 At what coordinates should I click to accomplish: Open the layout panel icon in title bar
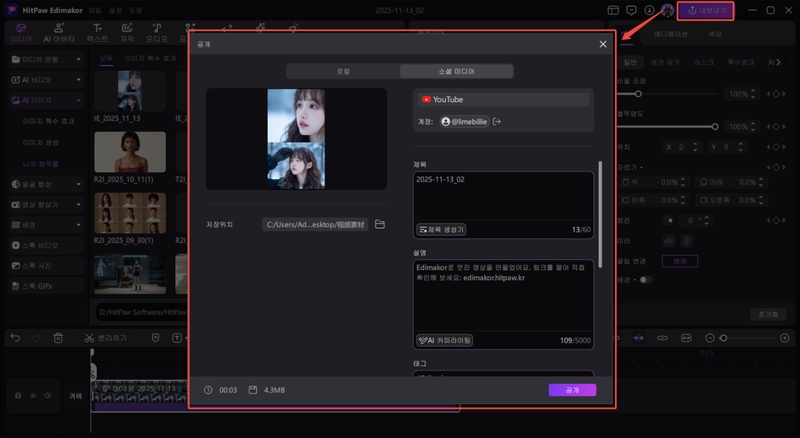click(613, 10)
